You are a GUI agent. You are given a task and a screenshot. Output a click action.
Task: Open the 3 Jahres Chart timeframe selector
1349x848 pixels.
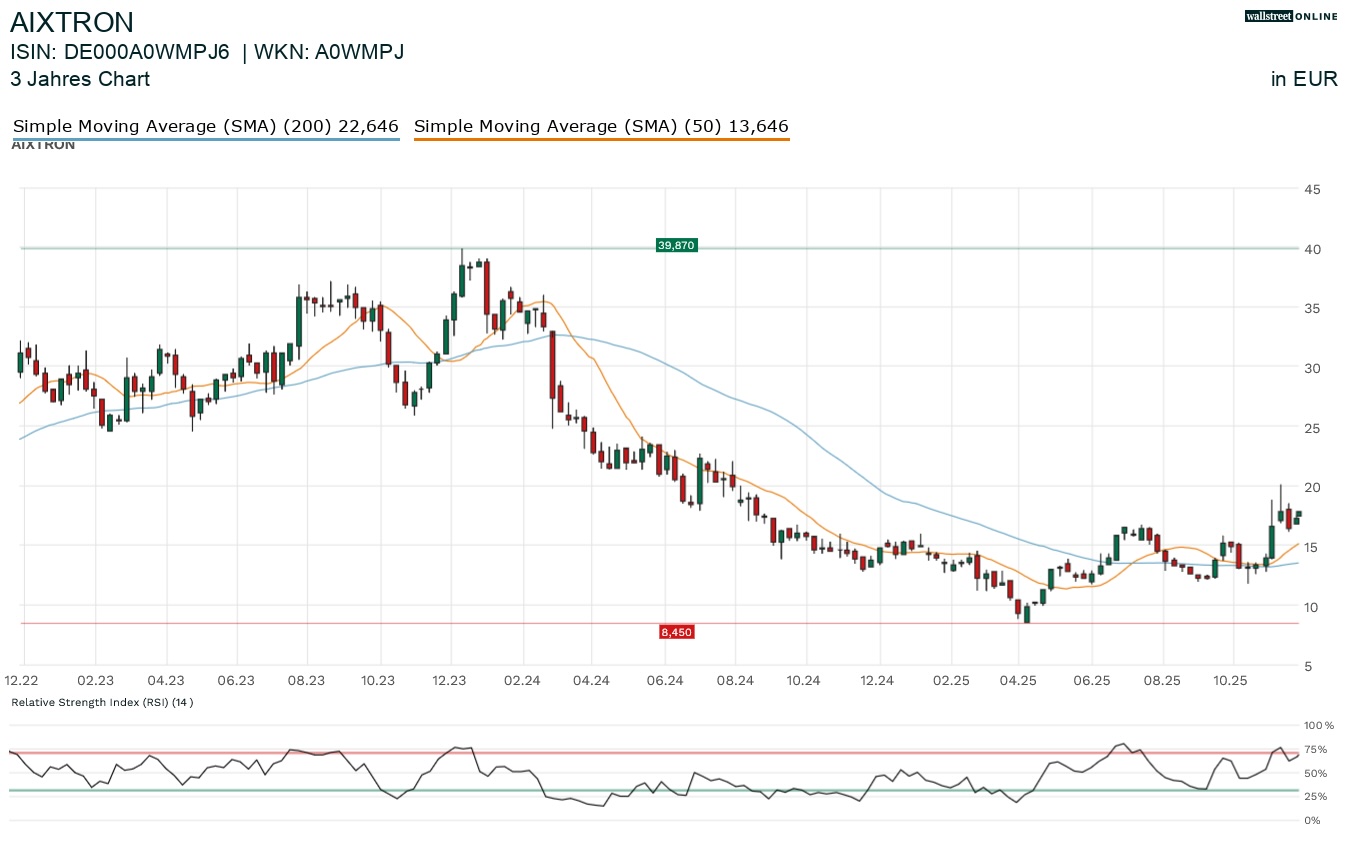(80, 79)
